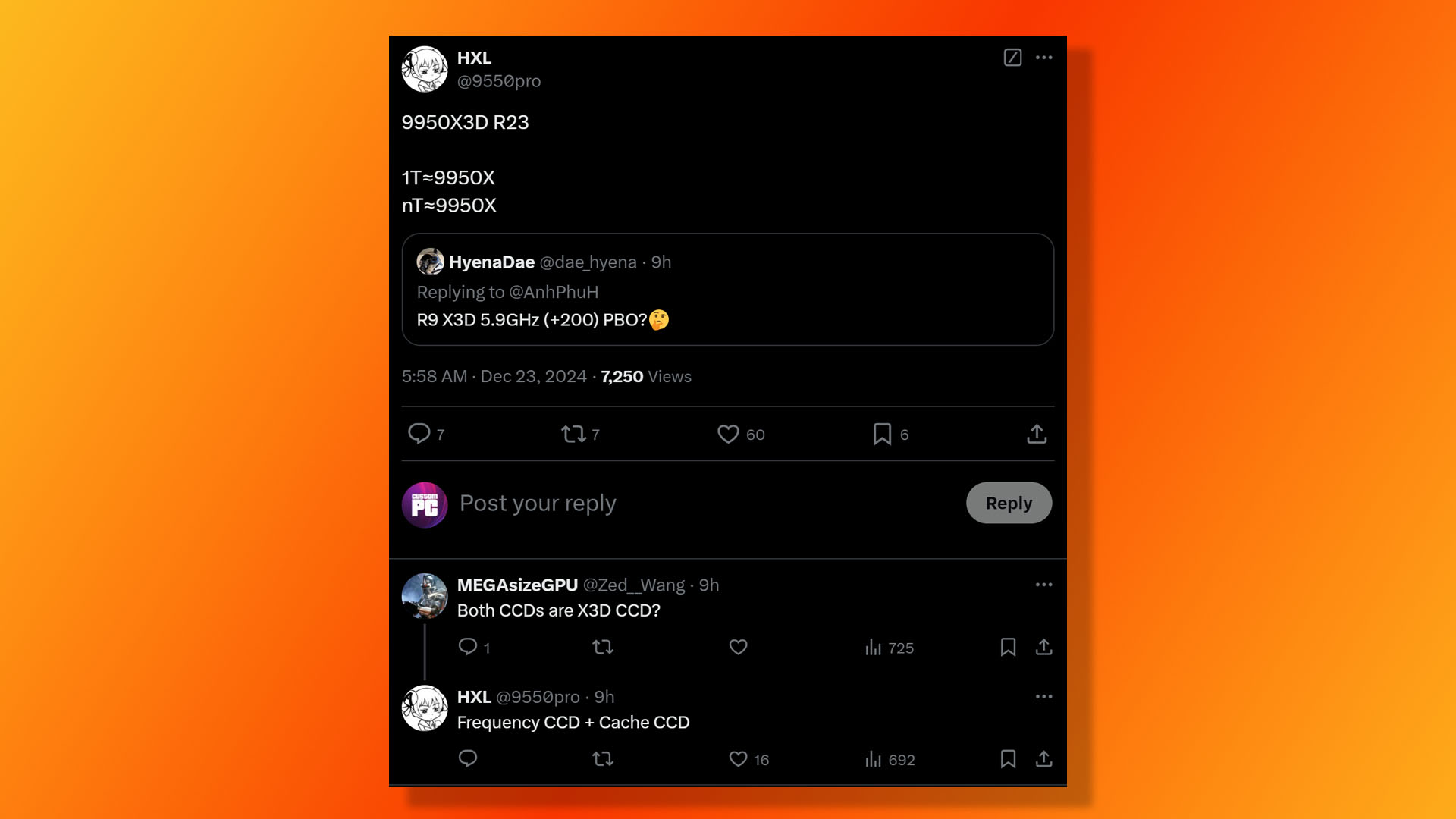The height and width of the screenshot is (819, 1456).
Task: Click the bookmark icon on HXL's post
Action: tap(882, 433)
